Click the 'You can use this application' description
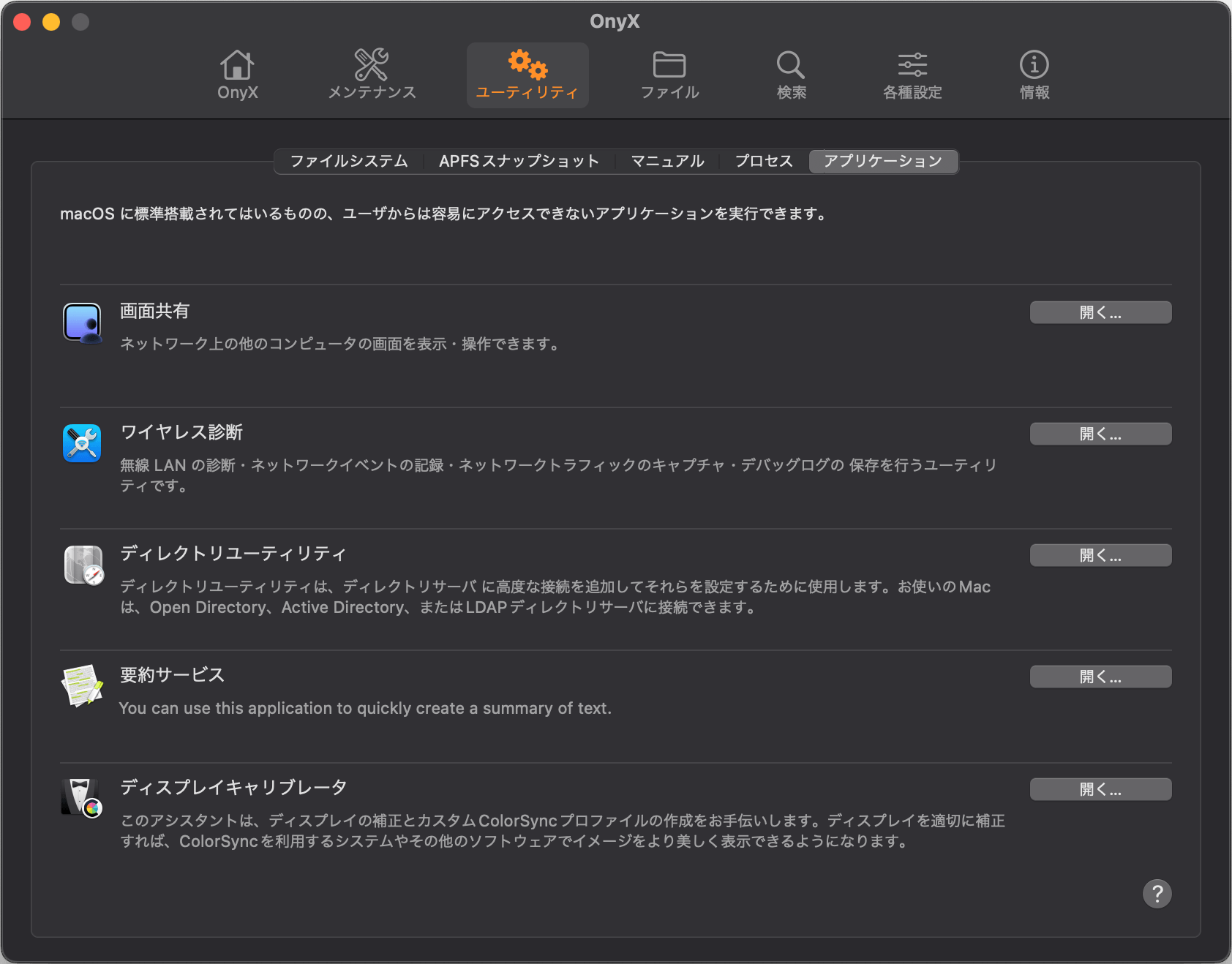This screenshot has width=1232, height=964. coord(365,708)
